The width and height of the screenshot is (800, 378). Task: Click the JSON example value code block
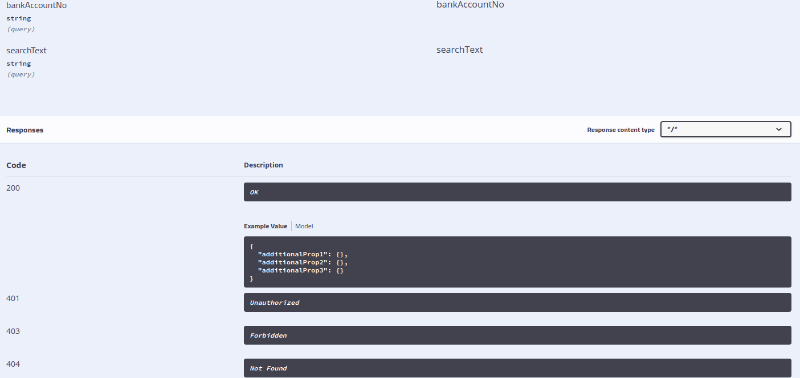[517, 262]
